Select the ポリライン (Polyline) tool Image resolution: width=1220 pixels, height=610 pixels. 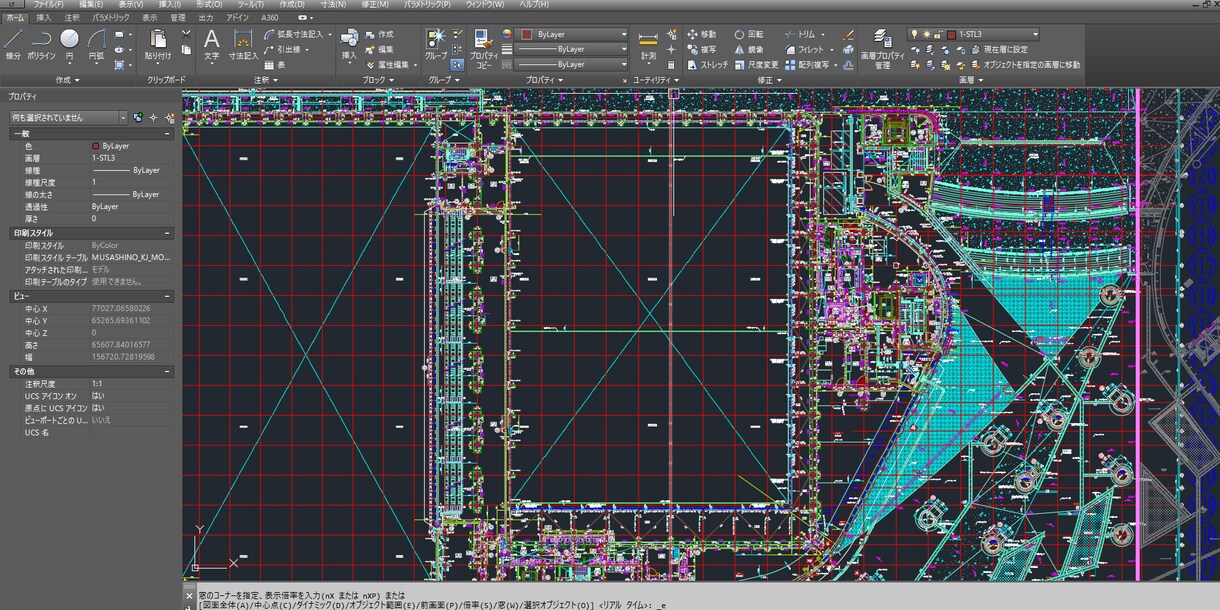41,44
